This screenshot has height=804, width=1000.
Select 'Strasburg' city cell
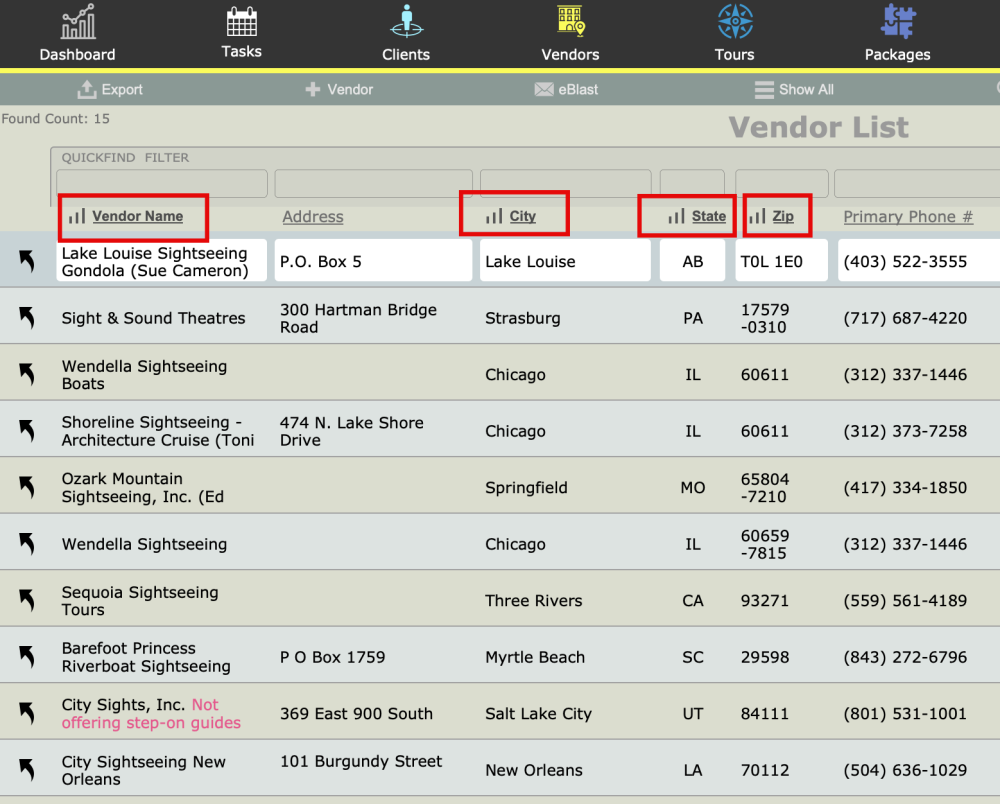(x=523, y=318)
